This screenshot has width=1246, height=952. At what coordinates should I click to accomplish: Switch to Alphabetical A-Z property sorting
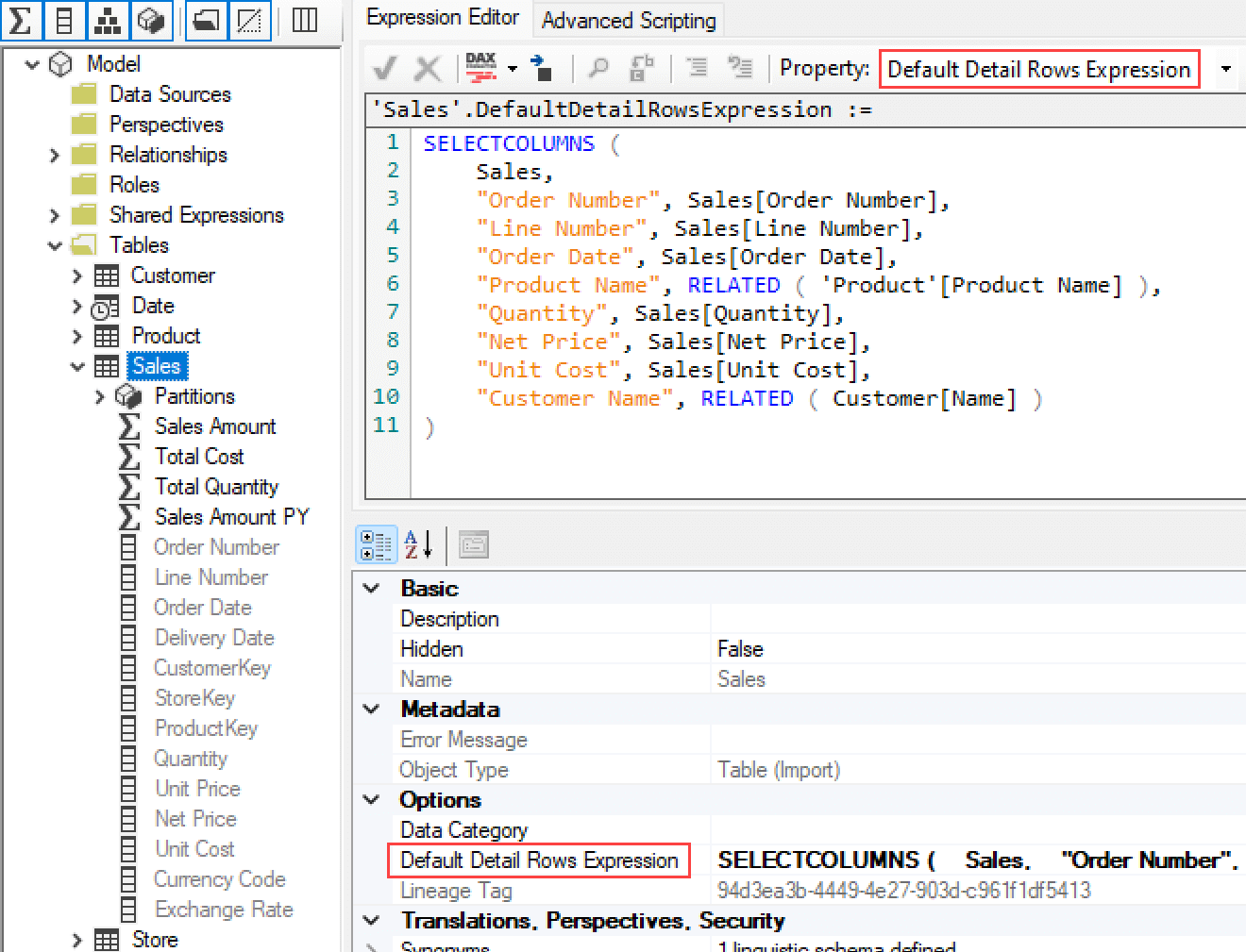click(418, 545)
